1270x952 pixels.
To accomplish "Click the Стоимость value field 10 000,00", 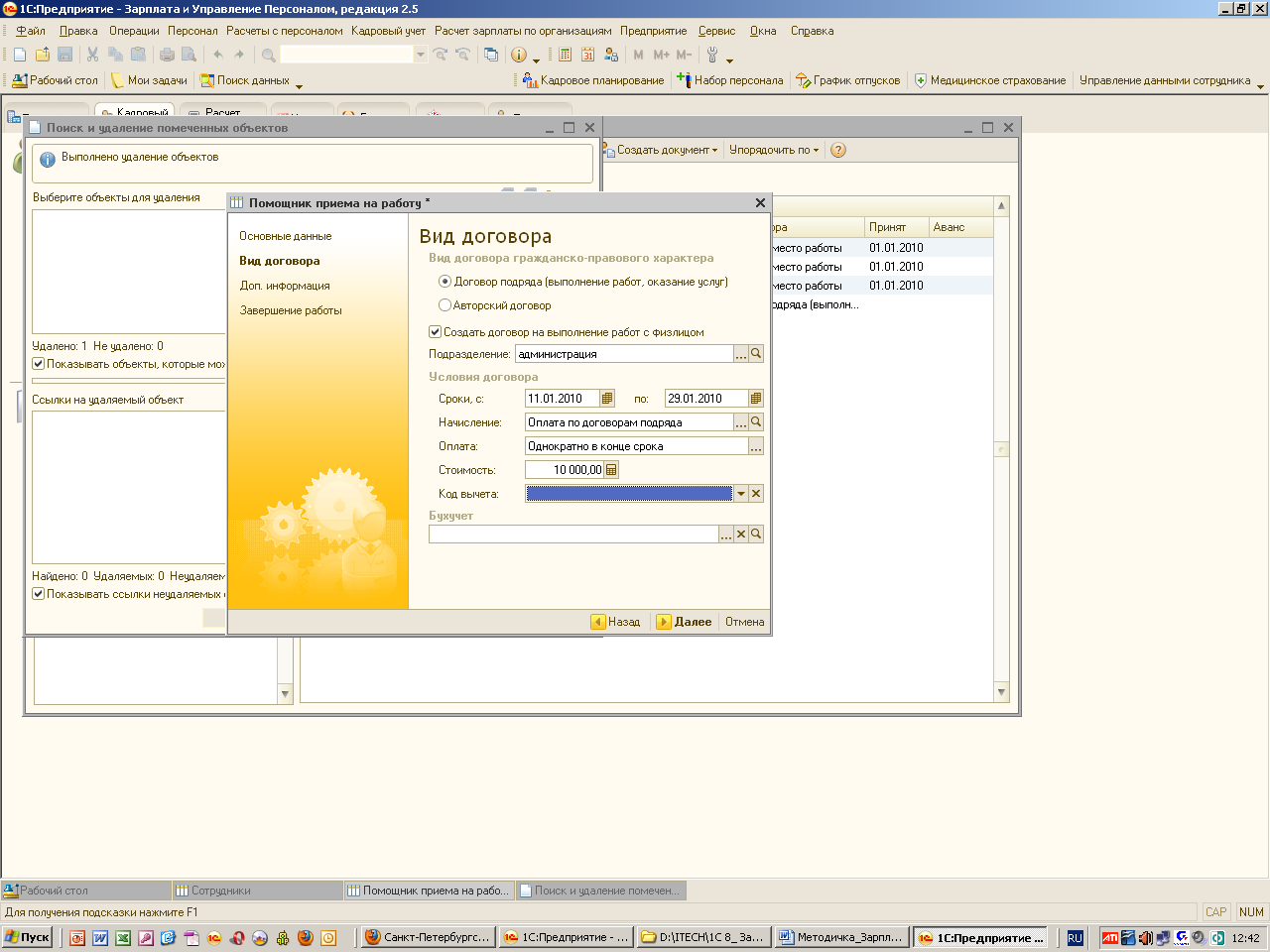I will pos(564,470).
